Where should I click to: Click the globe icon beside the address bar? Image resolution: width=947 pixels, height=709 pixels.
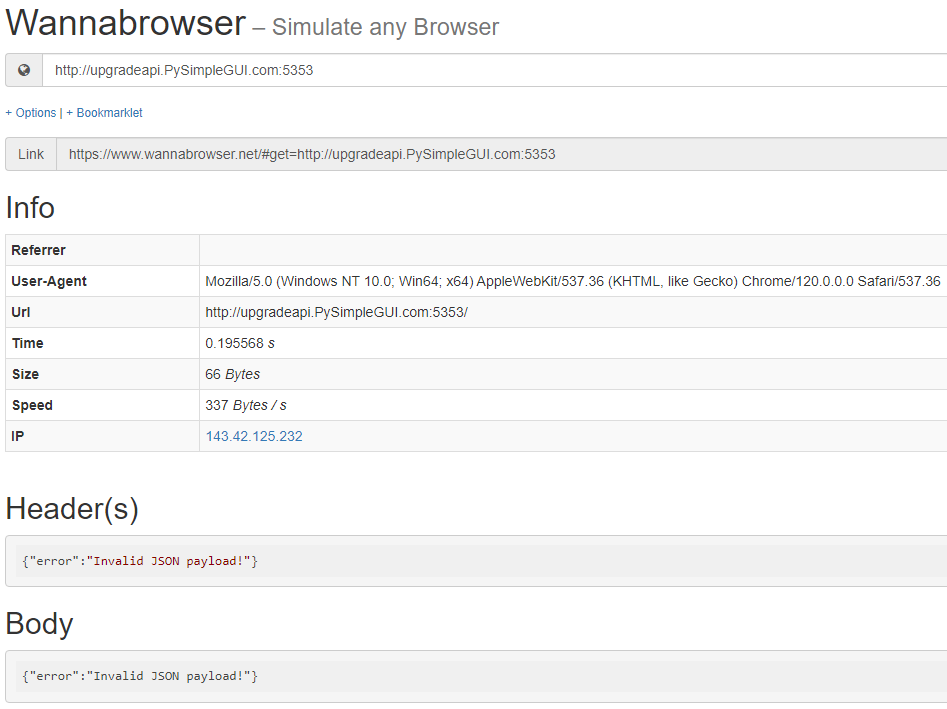click(x=22, y=70)
